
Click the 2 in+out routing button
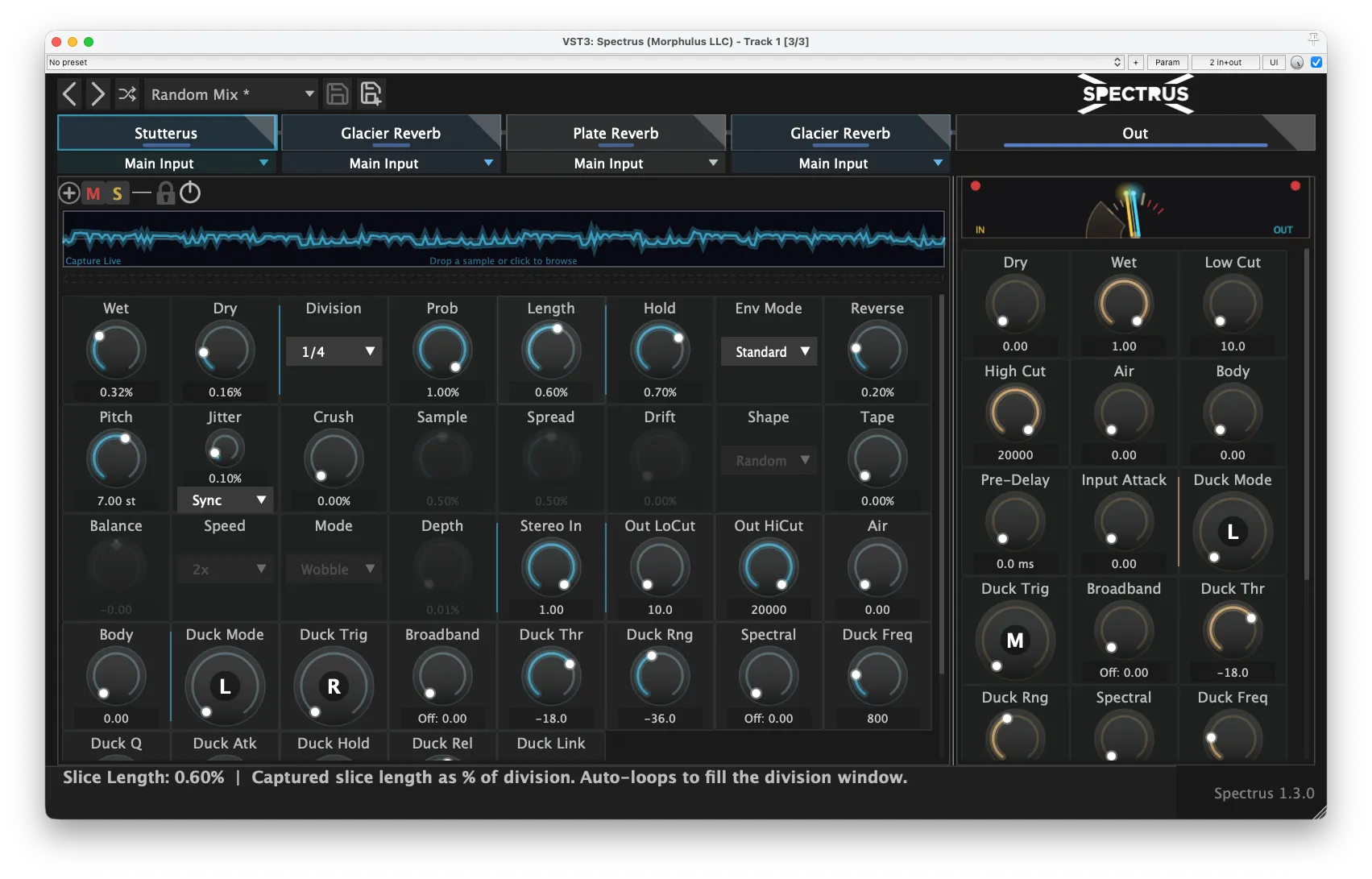coord(1225,62)
